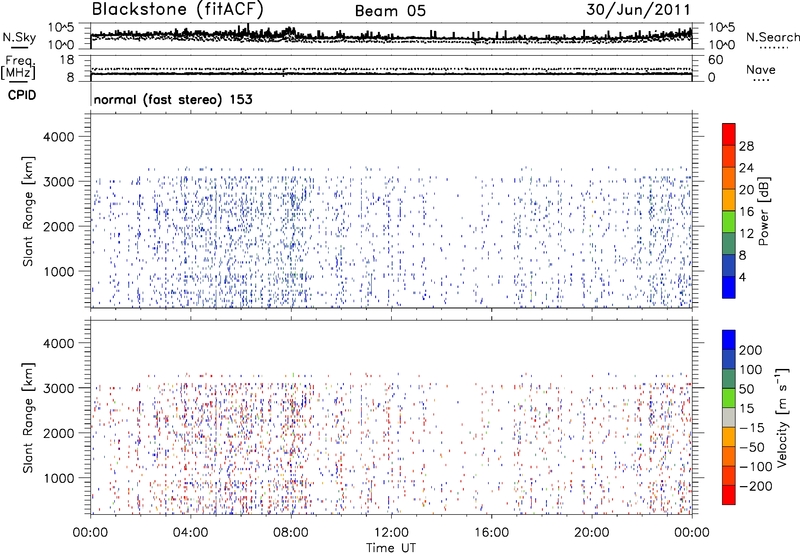This screenshot has width=800, height=554.
Task: Click the date '30/Jun/2011'
Action: click(x=638, y=9)
